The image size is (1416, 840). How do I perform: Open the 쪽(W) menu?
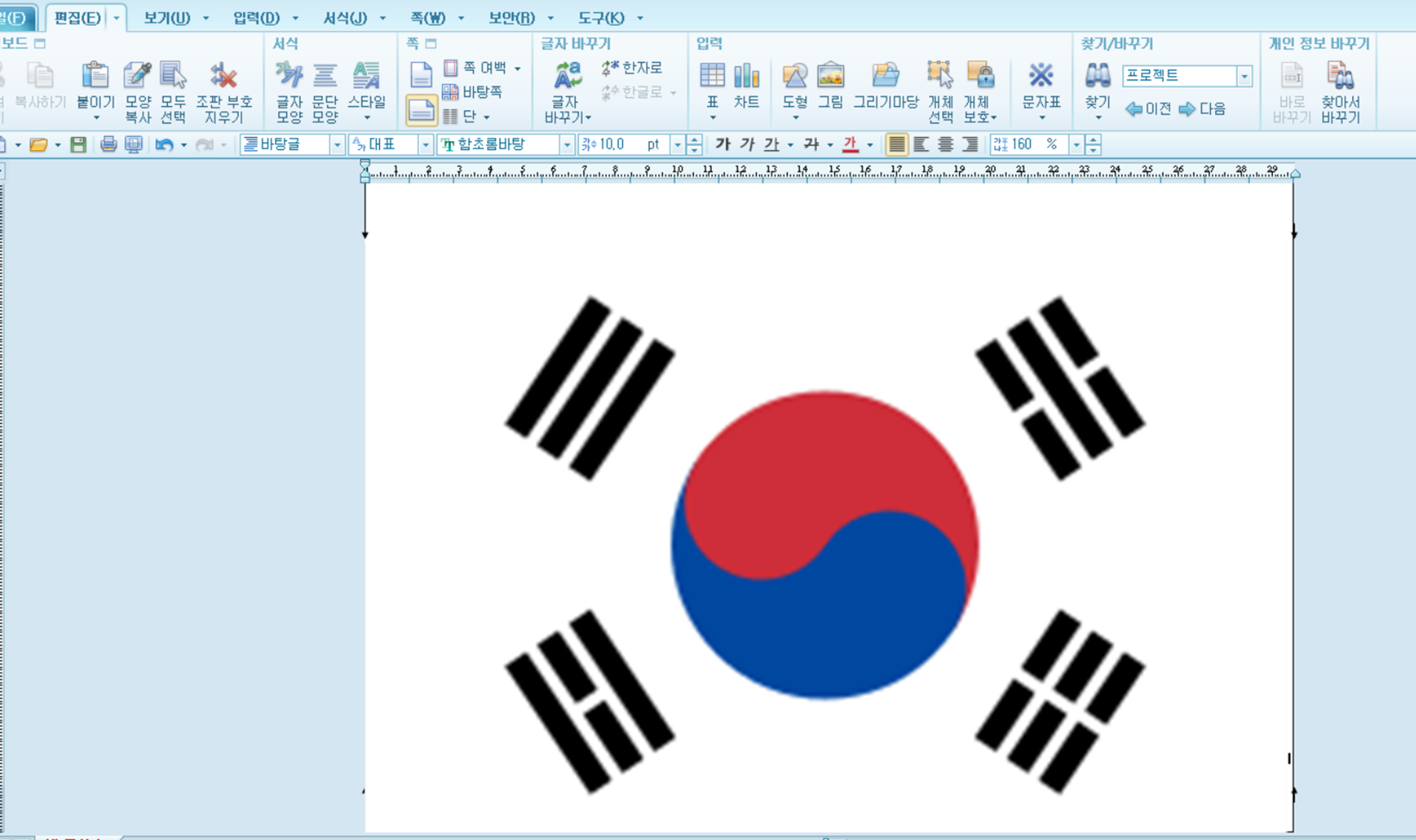pos(427,17)
